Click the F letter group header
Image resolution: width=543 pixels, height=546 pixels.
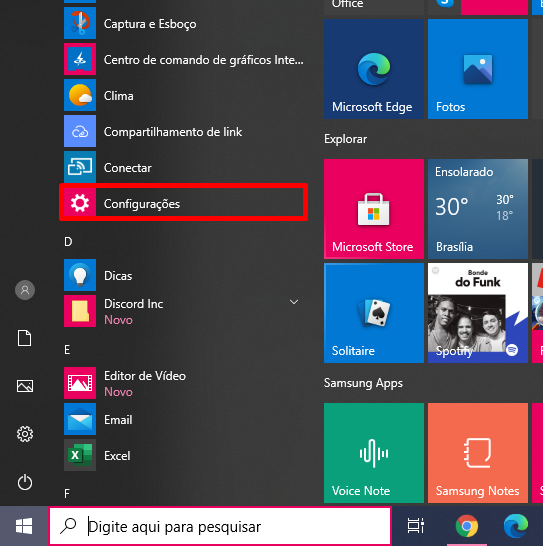pos(67,493)
